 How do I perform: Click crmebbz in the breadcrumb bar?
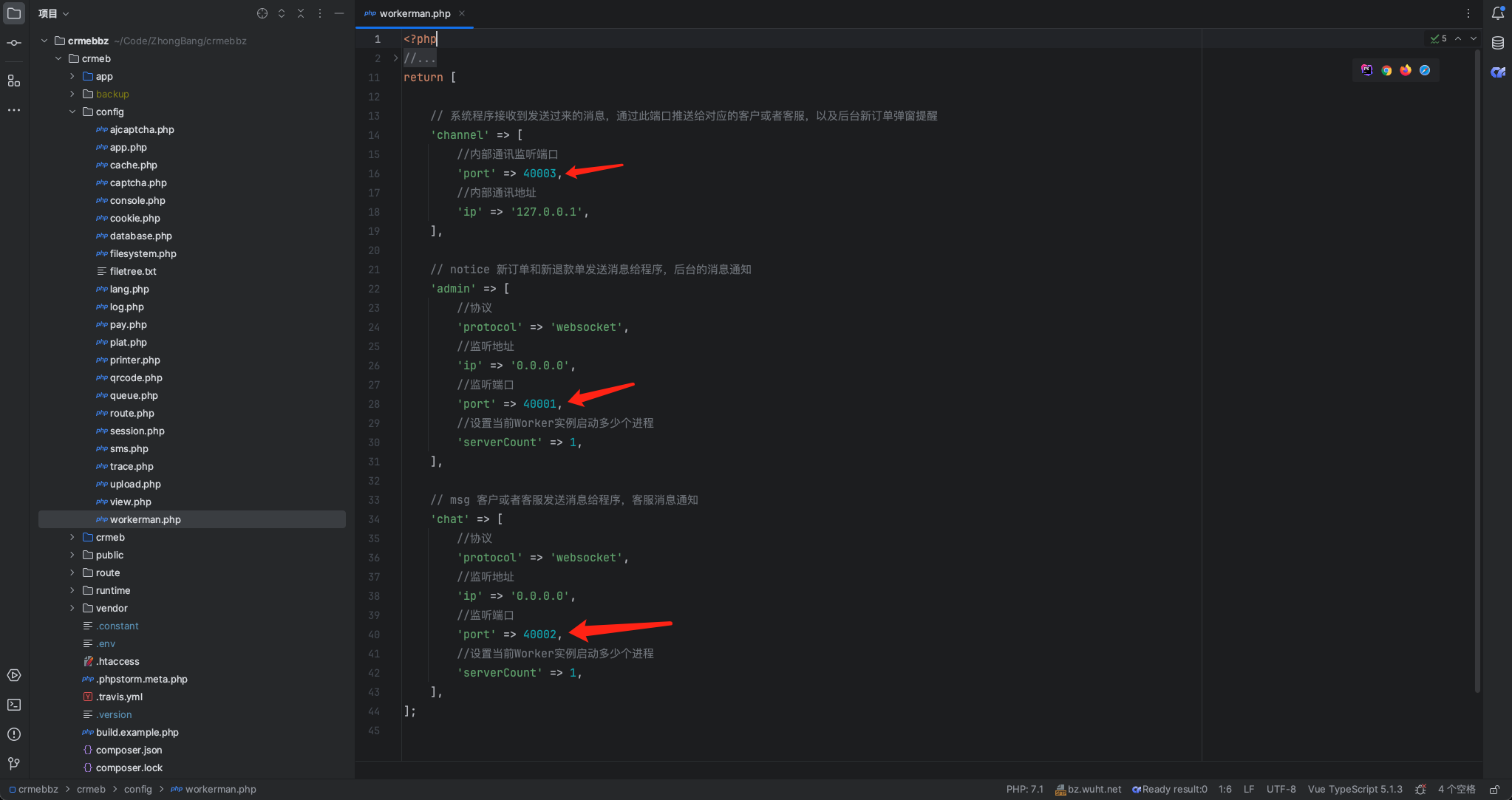33,789
